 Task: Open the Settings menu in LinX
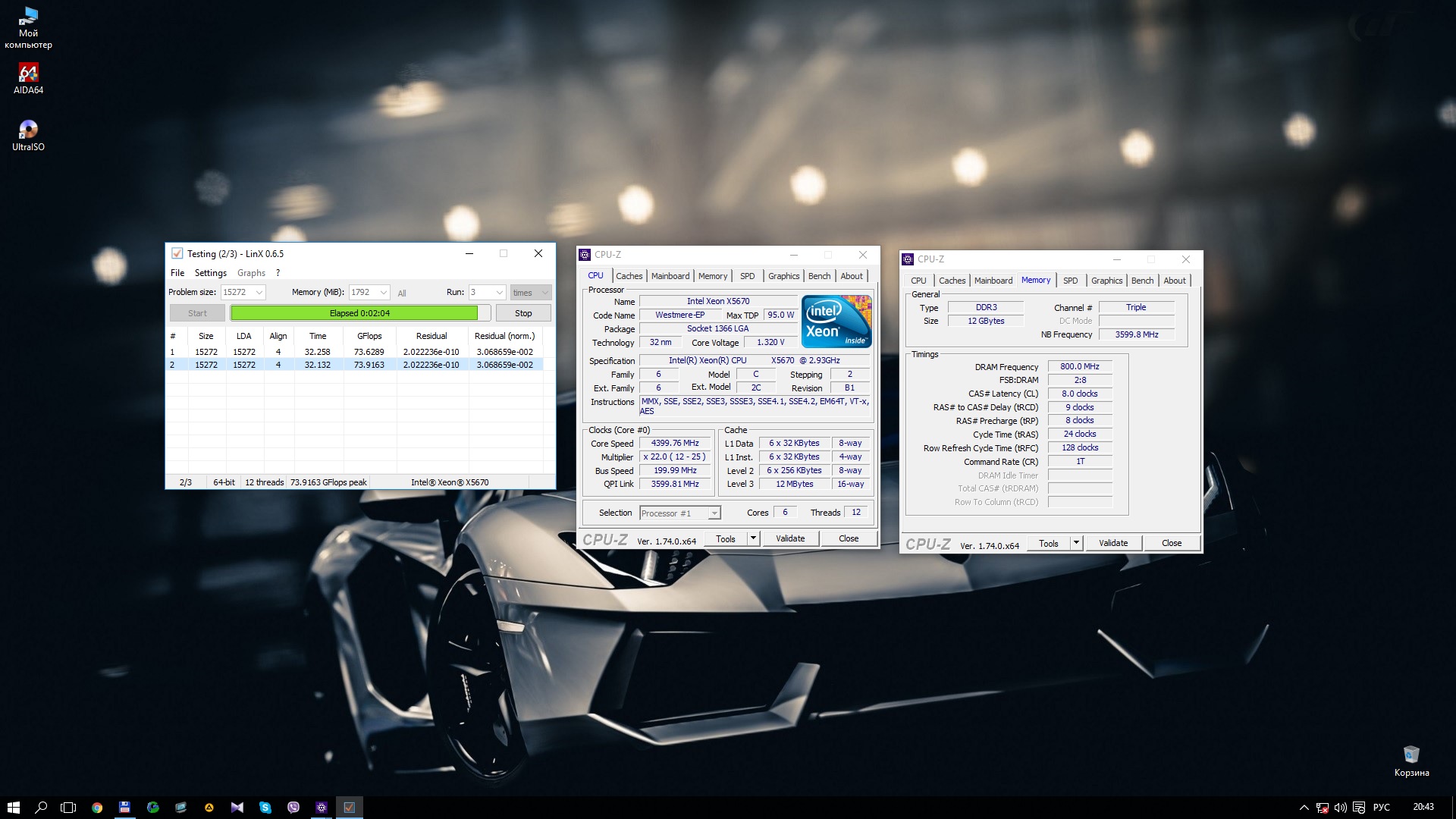pyautogui.click(x=210, y=273)
